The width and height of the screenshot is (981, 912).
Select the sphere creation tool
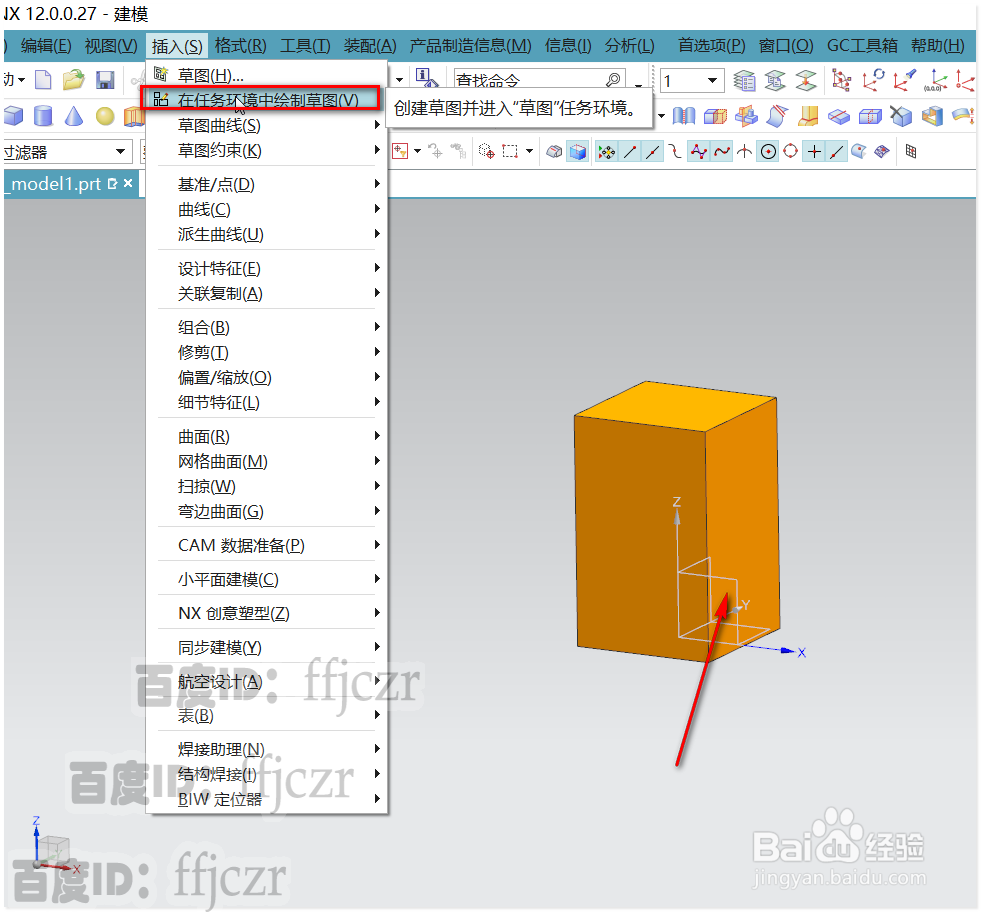pos(102,115)
